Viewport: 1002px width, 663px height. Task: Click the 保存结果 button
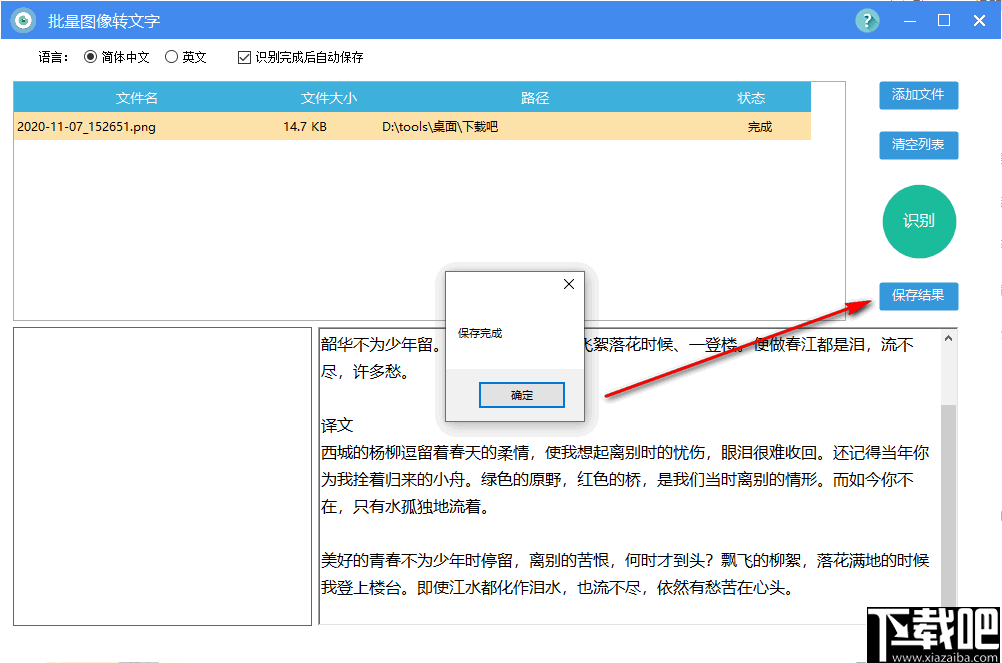(918, 296)
